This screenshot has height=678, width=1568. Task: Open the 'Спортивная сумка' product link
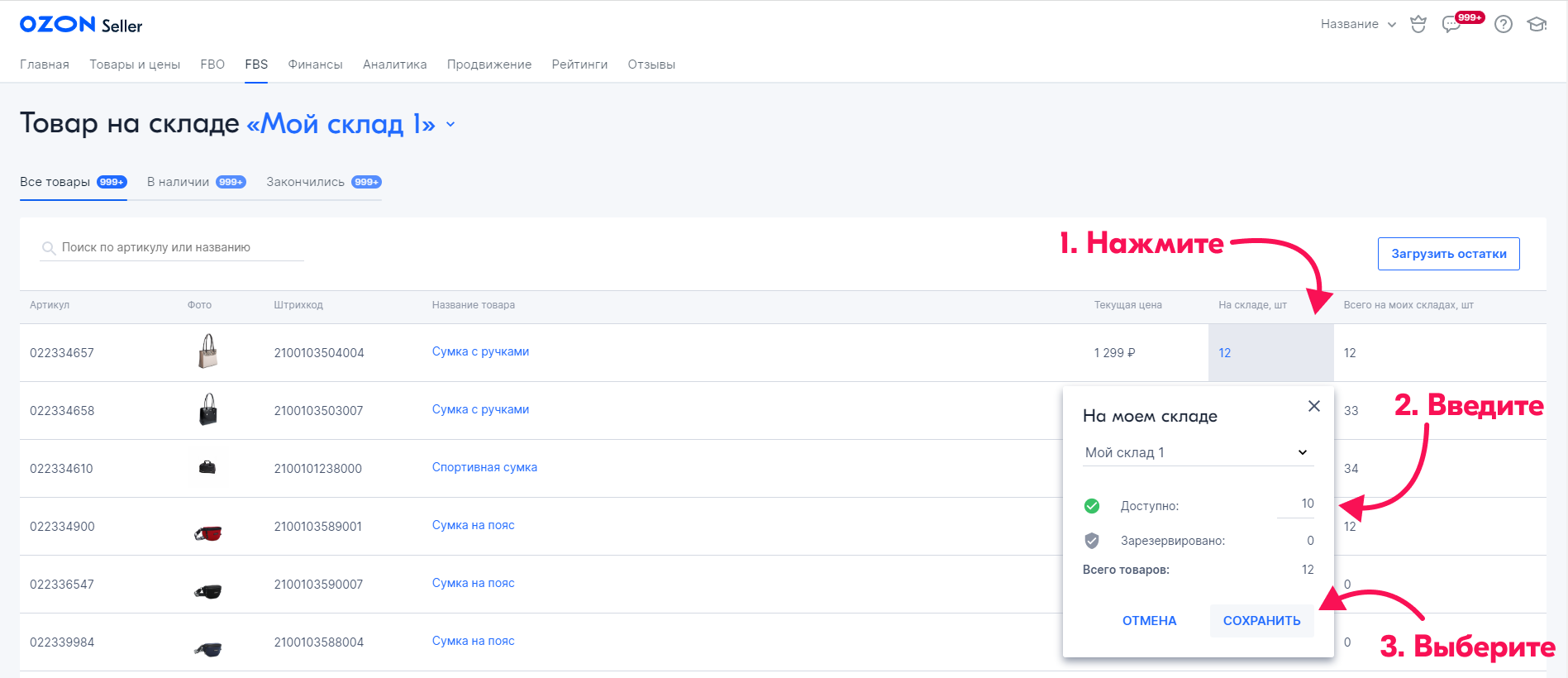484,467
